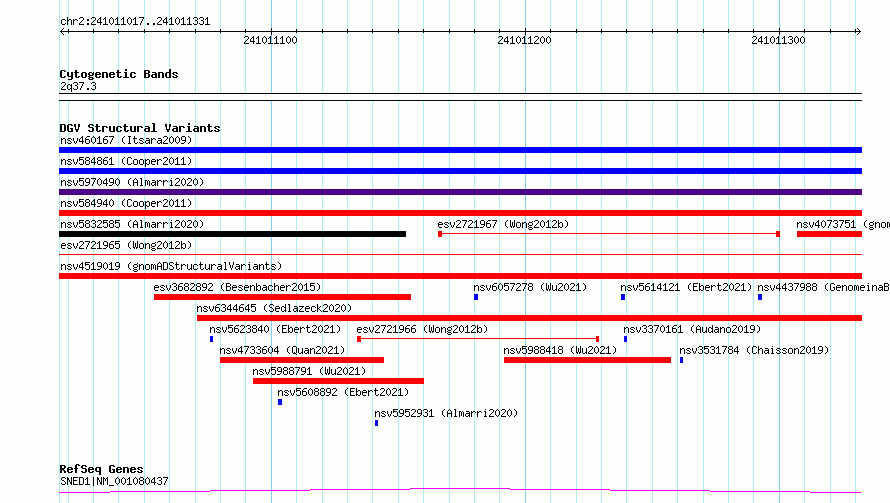Select nsv5623840 (Ebert2021) label

point(275,329)
